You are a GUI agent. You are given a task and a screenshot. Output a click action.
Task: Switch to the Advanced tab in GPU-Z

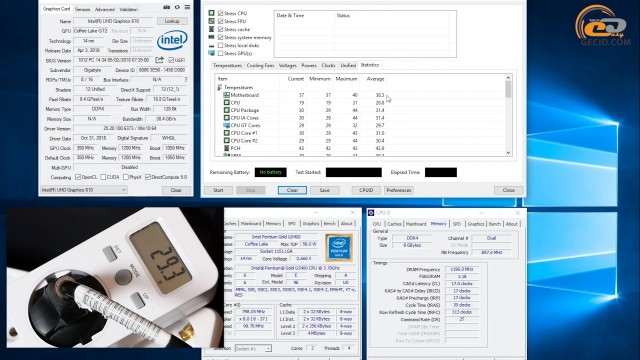(105, 9)
